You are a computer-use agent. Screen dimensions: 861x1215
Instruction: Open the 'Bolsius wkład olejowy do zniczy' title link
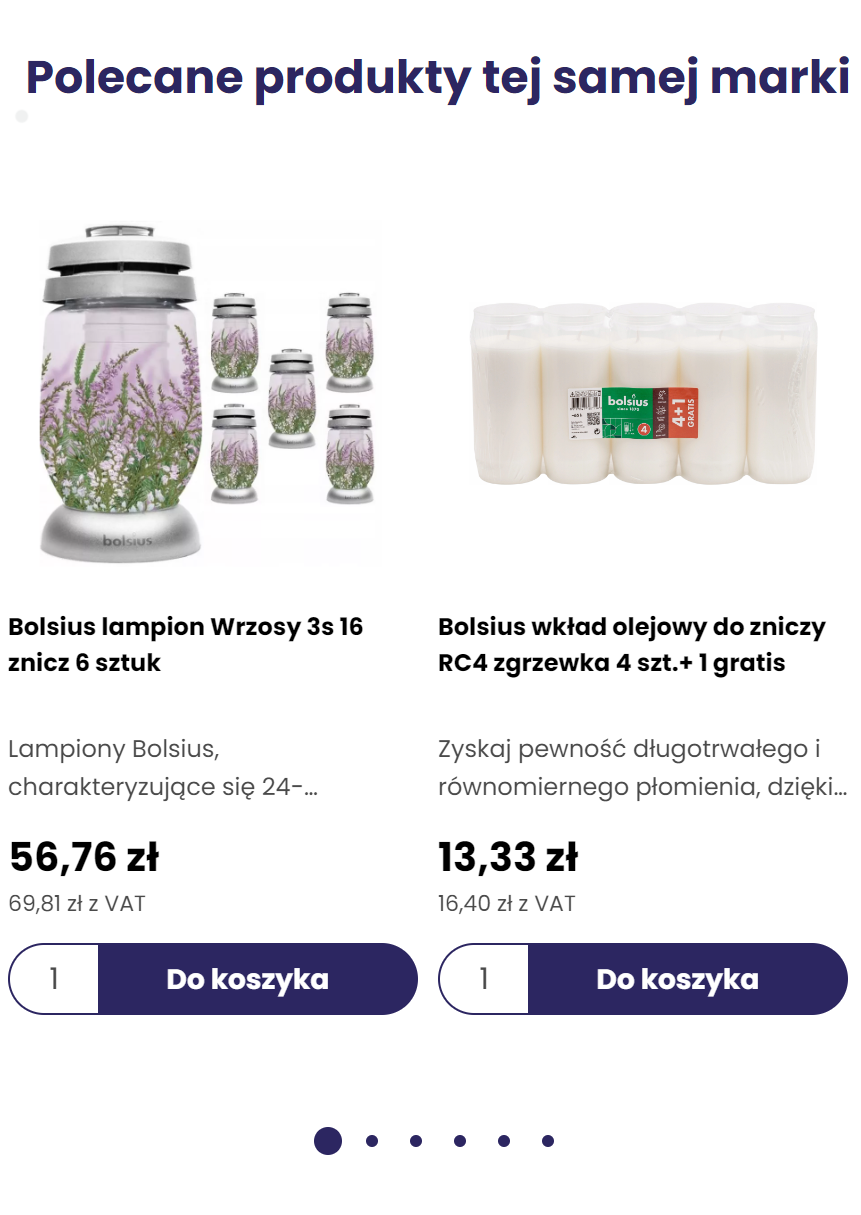632,645
